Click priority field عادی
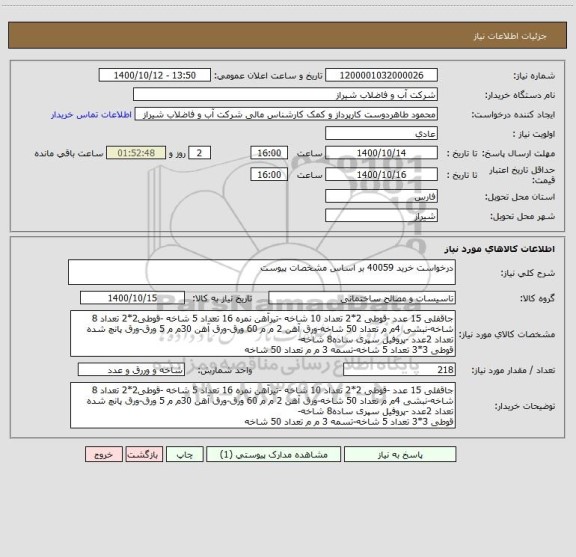Screen dimensions: 576x557 pyautogui.click(x=381, y=133)
